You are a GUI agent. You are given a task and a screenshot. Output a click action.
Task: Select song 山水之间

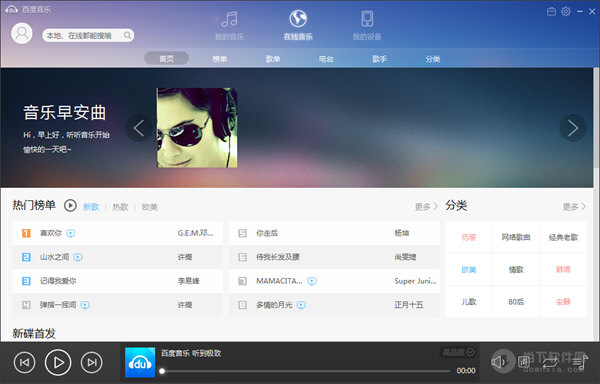54,257
